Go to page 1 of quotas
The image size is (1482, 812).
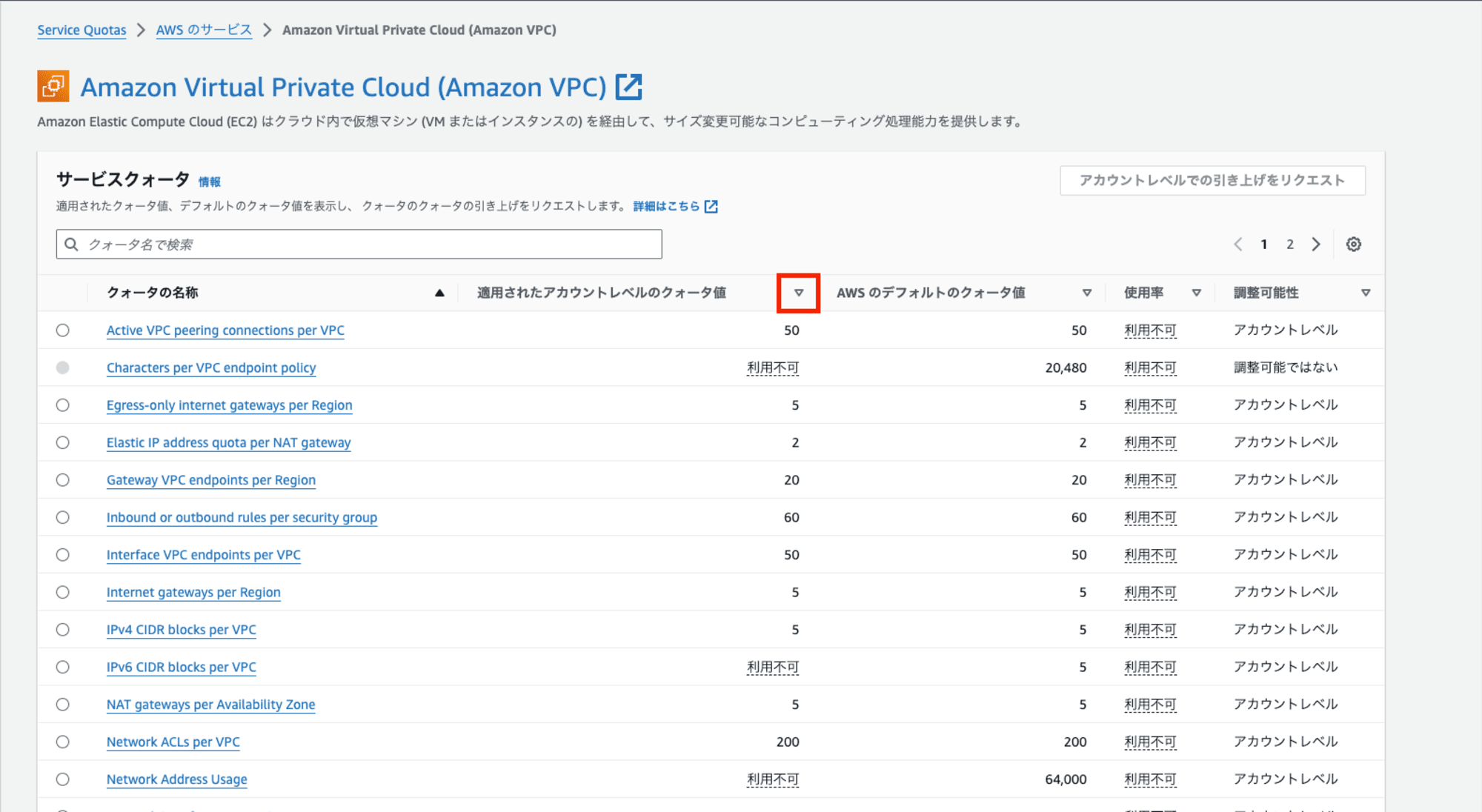pos(1264,244)
